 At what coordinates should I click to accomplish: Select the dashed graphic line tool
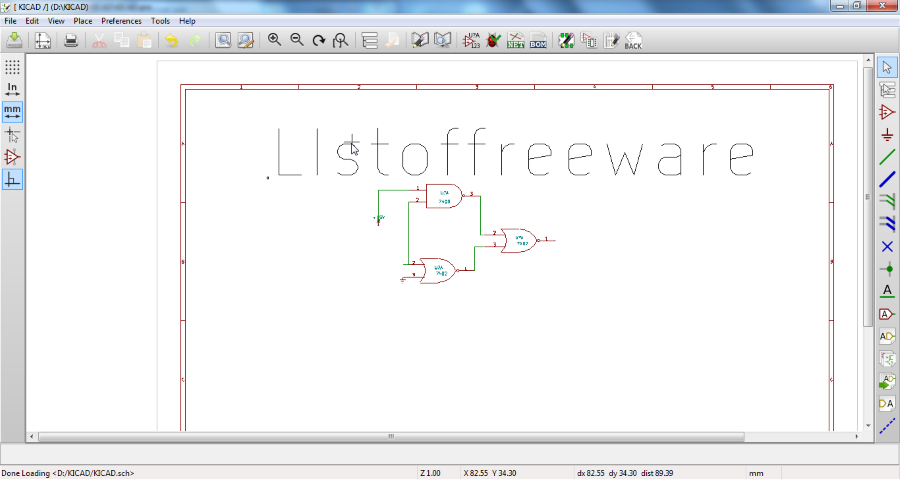(x=887, y=426)
